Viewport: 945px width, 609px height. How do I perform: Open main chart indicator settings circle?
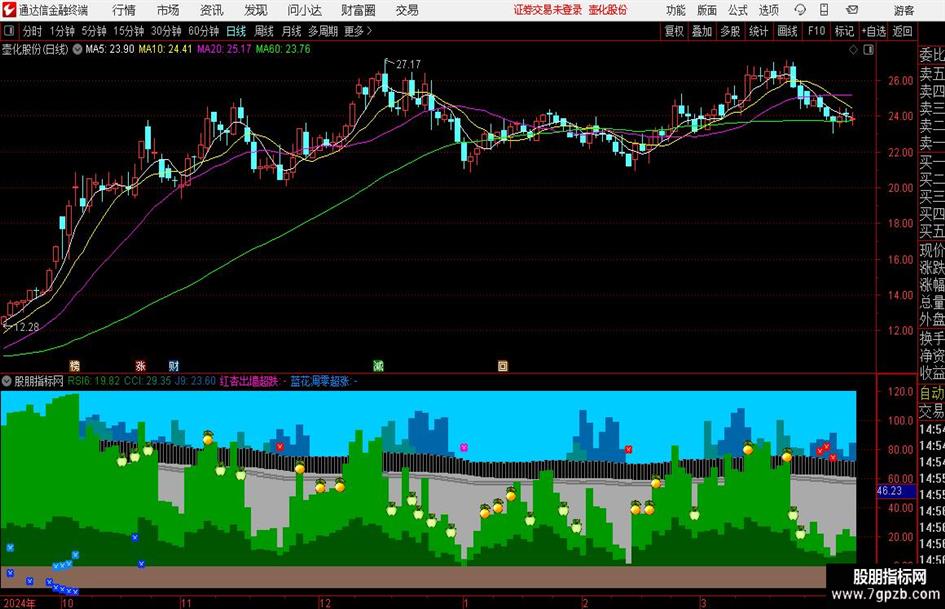click(x=77, y=49)
